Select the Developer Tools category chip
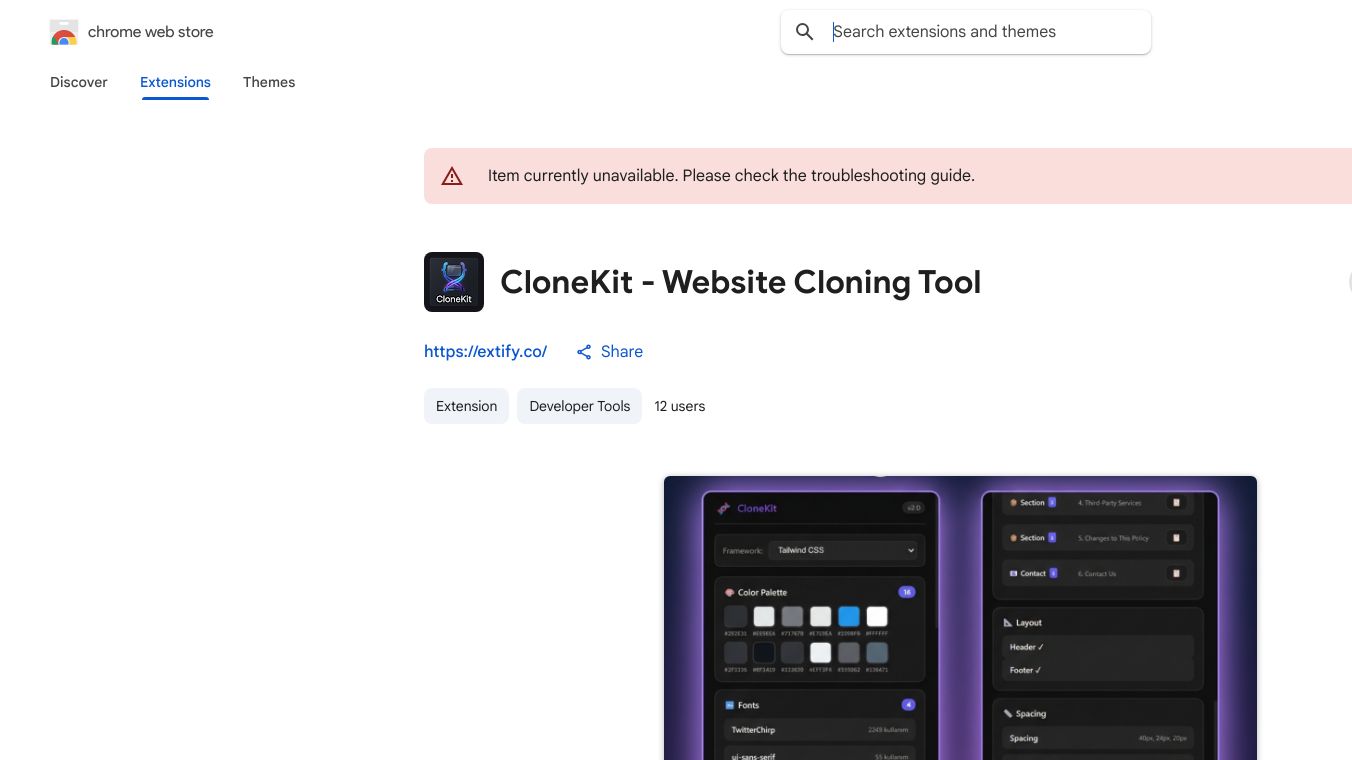Screen dimensions: 1352x760 pyautogui.click(x=579, y=406)
